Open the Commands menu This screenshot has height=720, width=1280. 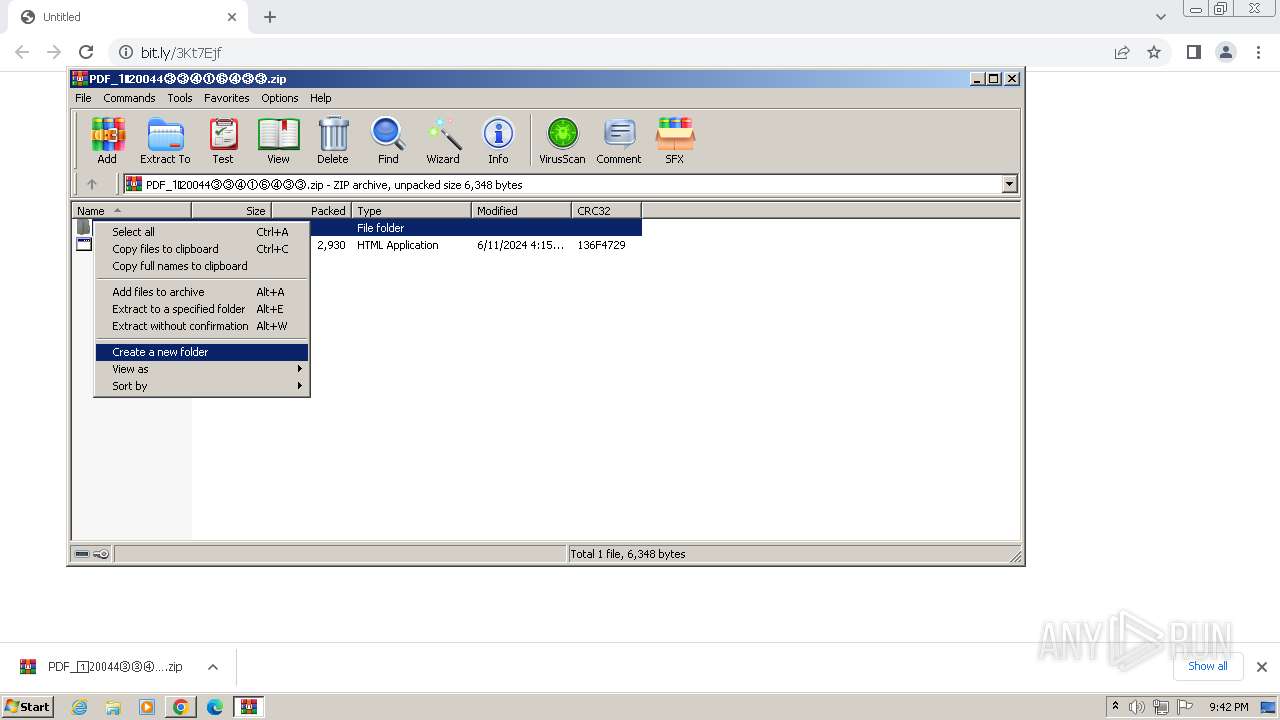[129, 98]
